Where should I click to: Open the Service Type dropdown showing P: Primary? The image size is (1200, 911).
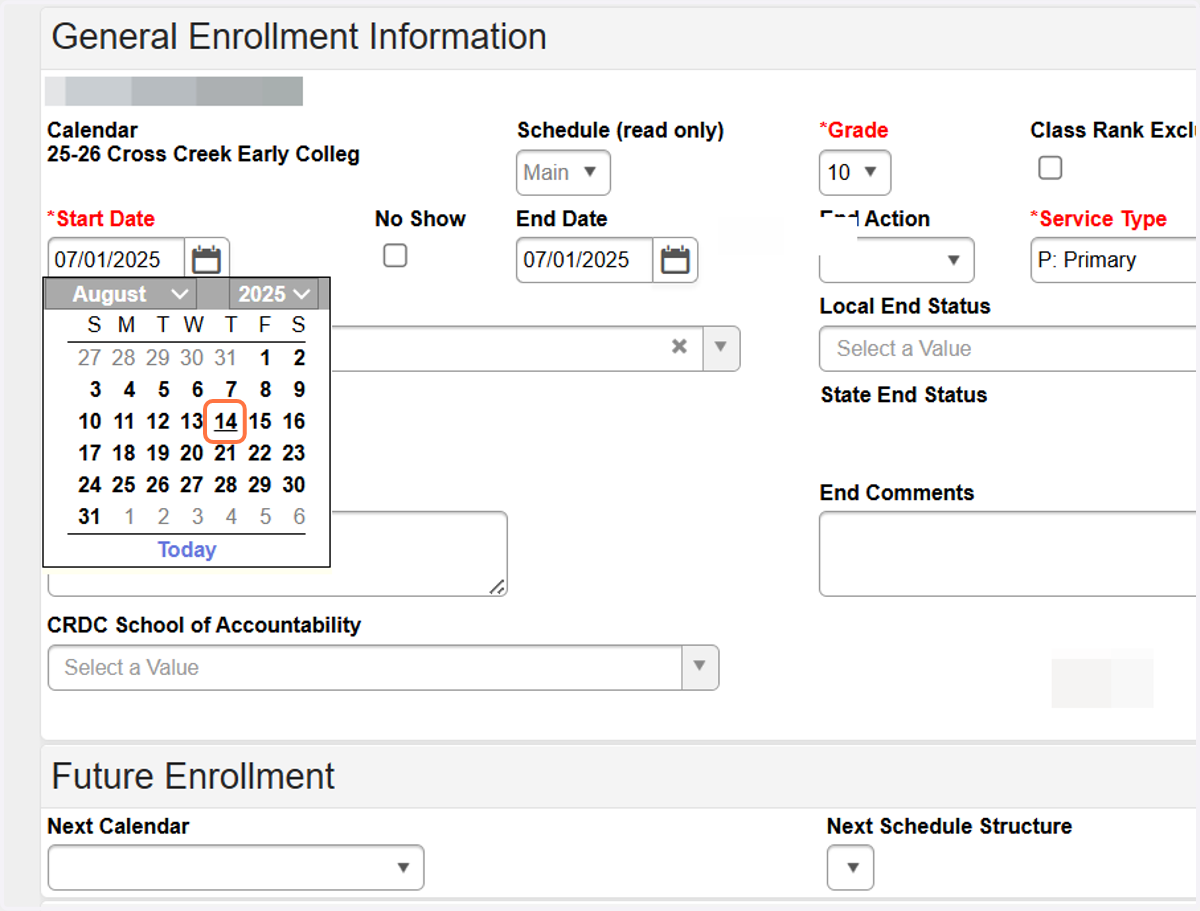click(x=1114, y=260)
